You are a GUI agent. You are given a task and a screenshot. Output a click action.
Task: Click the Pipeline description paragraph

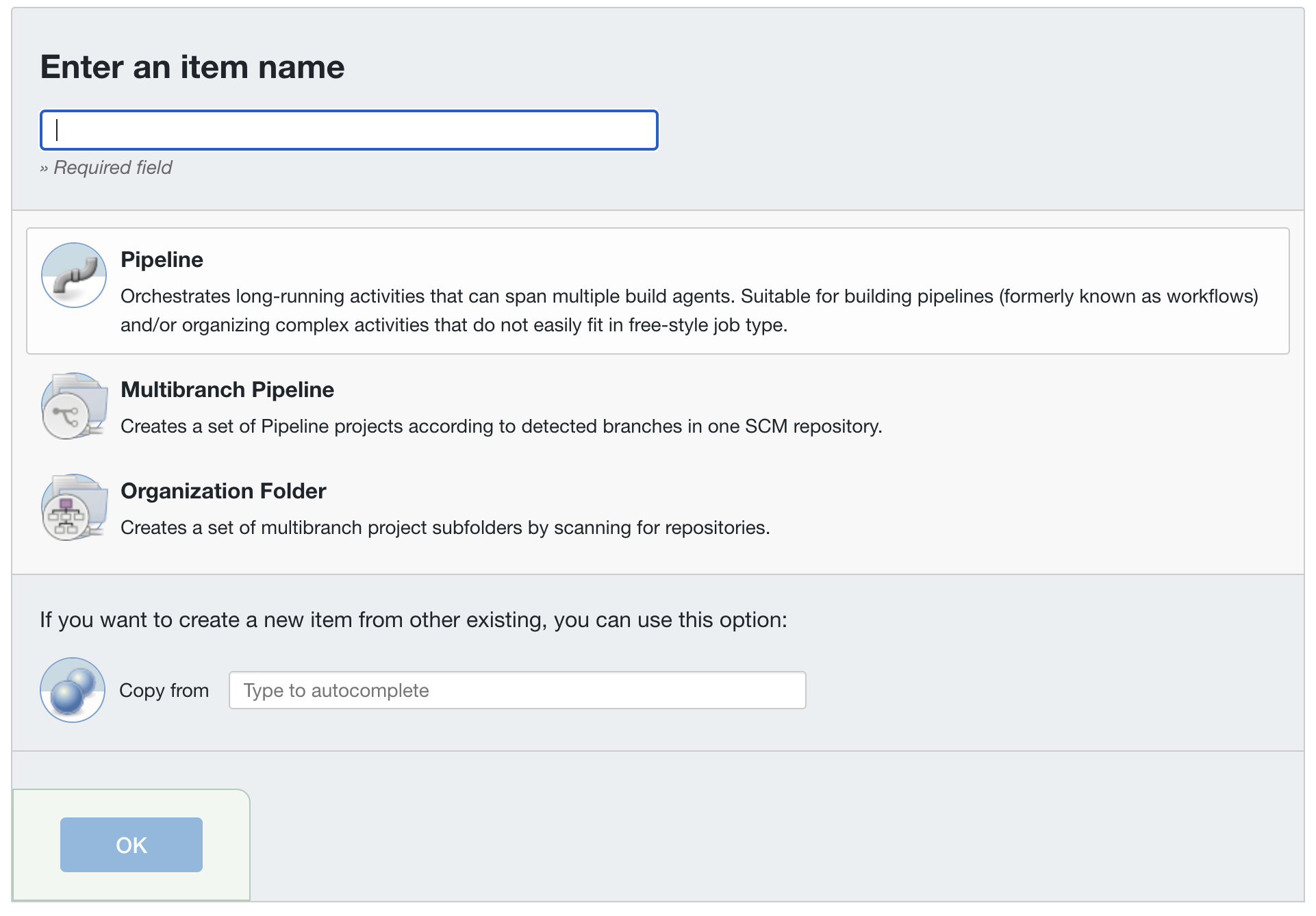click(689, 296)
